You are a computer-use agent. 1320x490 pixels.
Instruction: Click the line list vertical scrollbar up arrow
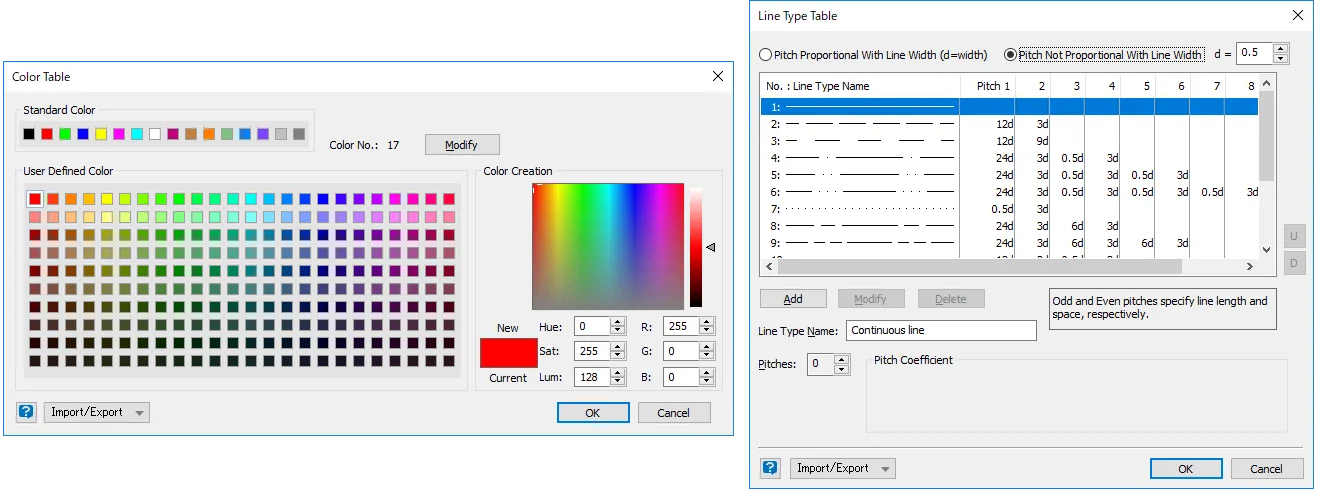tap(1267, 83)
